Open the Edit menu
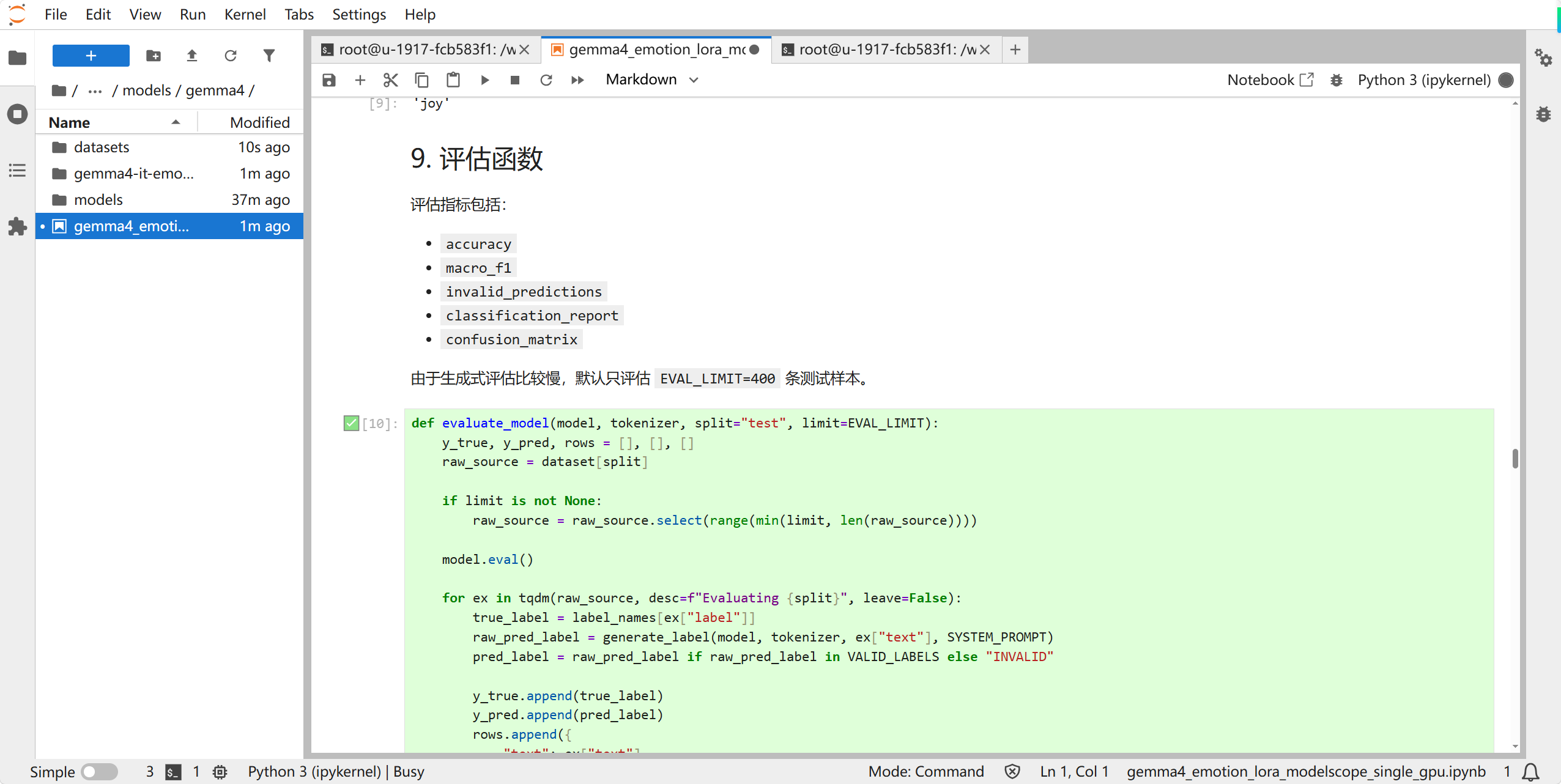The height and width of the screenshot is (784, 1561). pos(98,14)
